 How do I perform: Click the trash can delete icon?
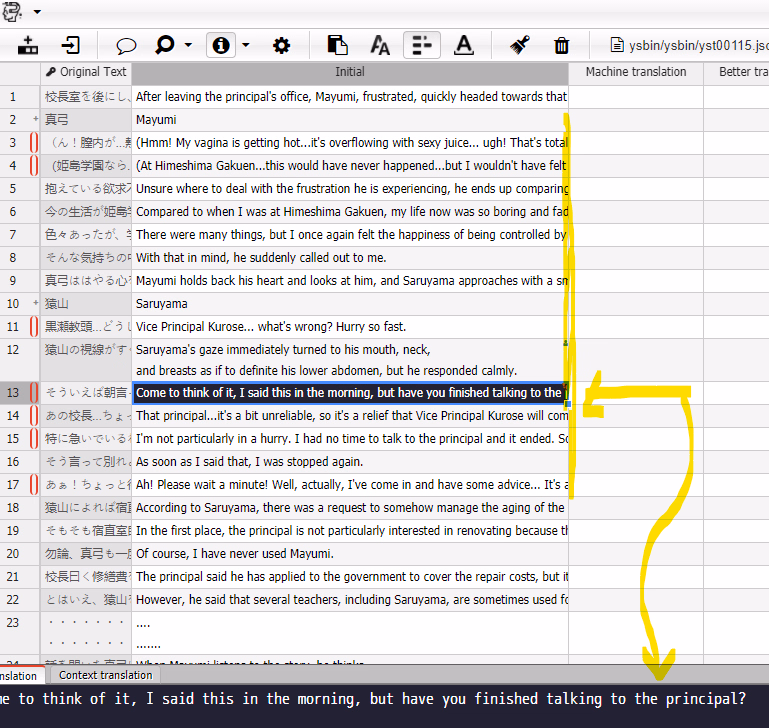pos(562,45)
